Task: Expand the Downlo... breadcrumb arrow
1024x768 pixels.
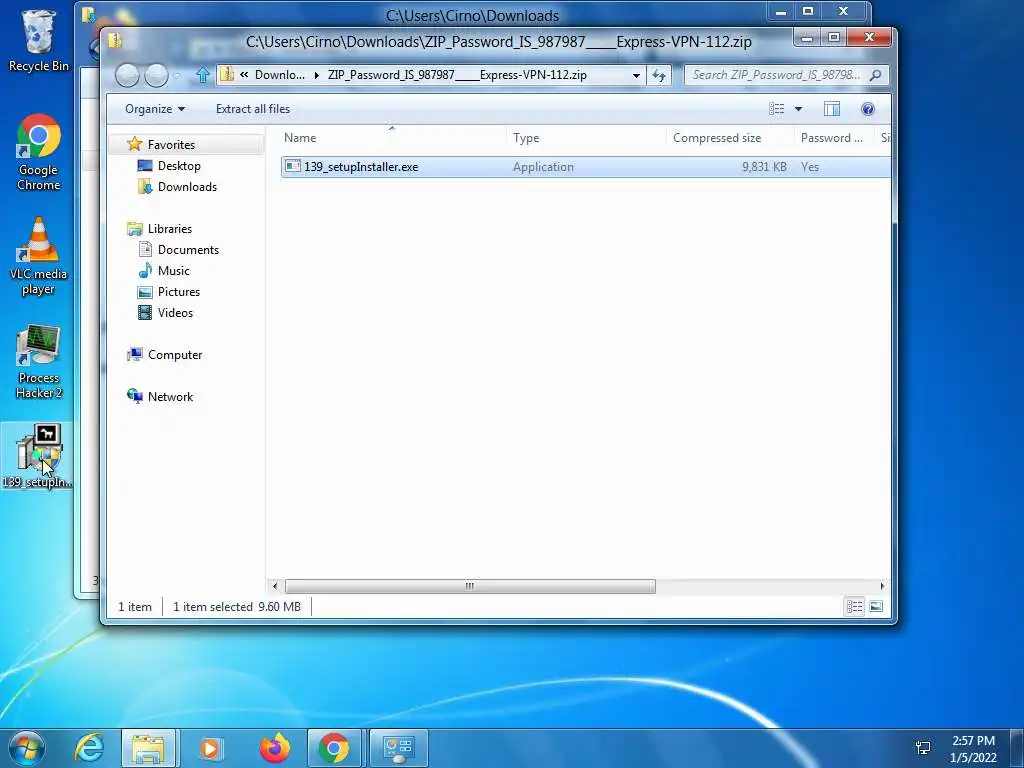Action: click(x=317, y=75)
